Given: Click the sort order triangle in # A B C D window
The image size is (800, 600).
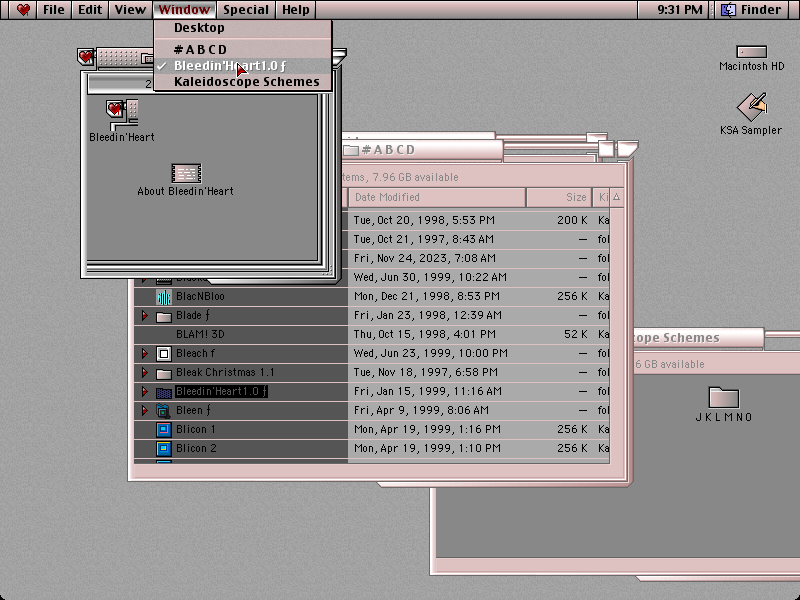Looking at the screenshot, I should coord(616,197).
